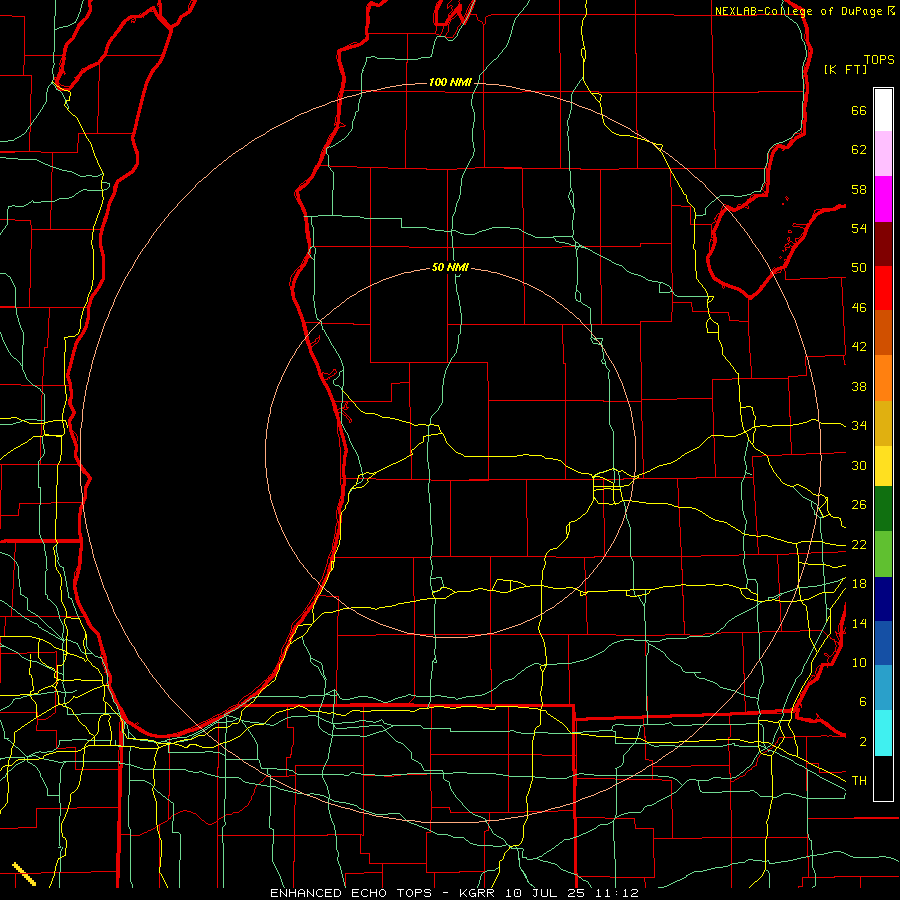Click the '18' legend value
Screen dimensions: 900x900
(x=859, y=584)
